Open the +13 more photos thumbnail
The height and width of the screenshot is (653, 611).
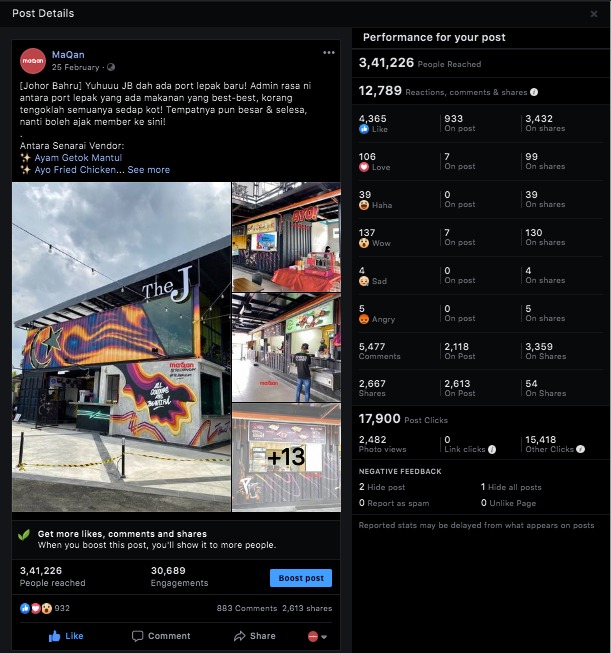tap(287, 457)
